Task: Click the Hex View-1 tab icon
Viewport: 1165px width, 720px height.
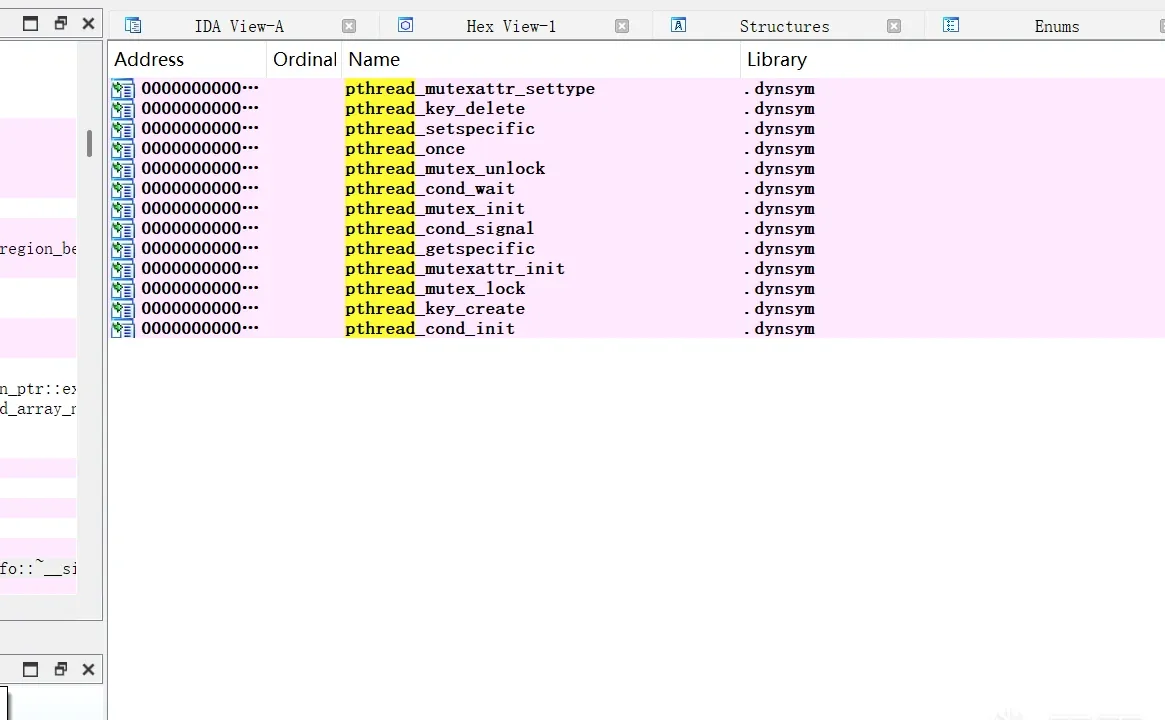Action: click(405, 25)
